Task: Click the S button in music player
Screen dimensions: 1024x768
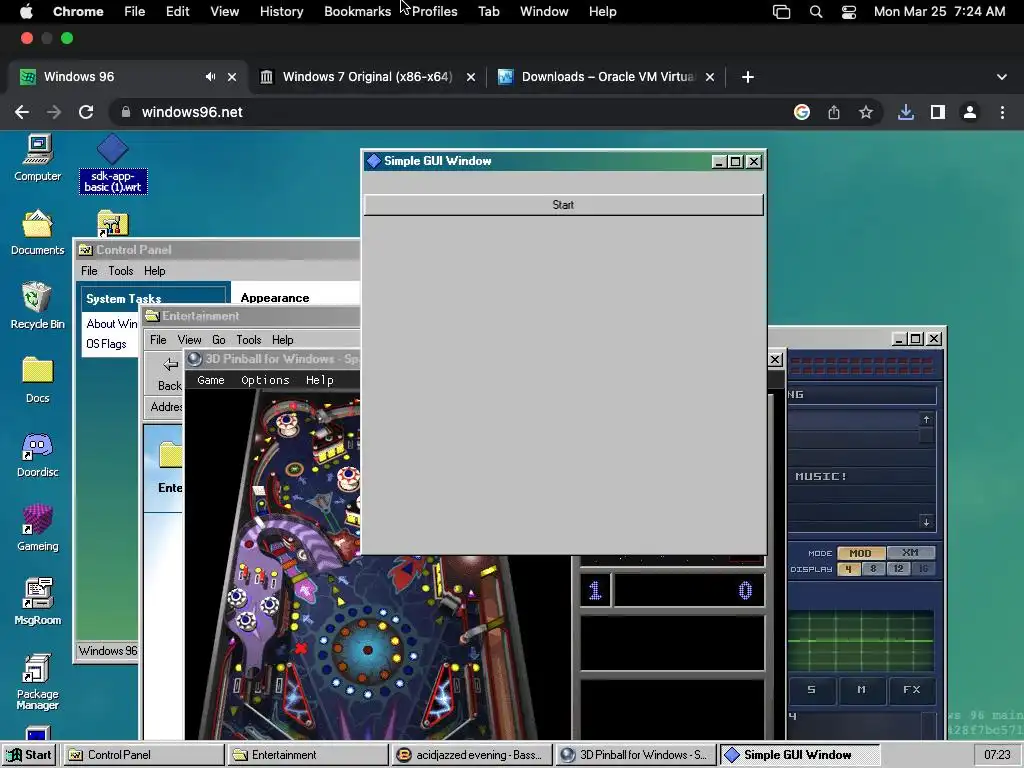Action: click(x=812, y=690)
